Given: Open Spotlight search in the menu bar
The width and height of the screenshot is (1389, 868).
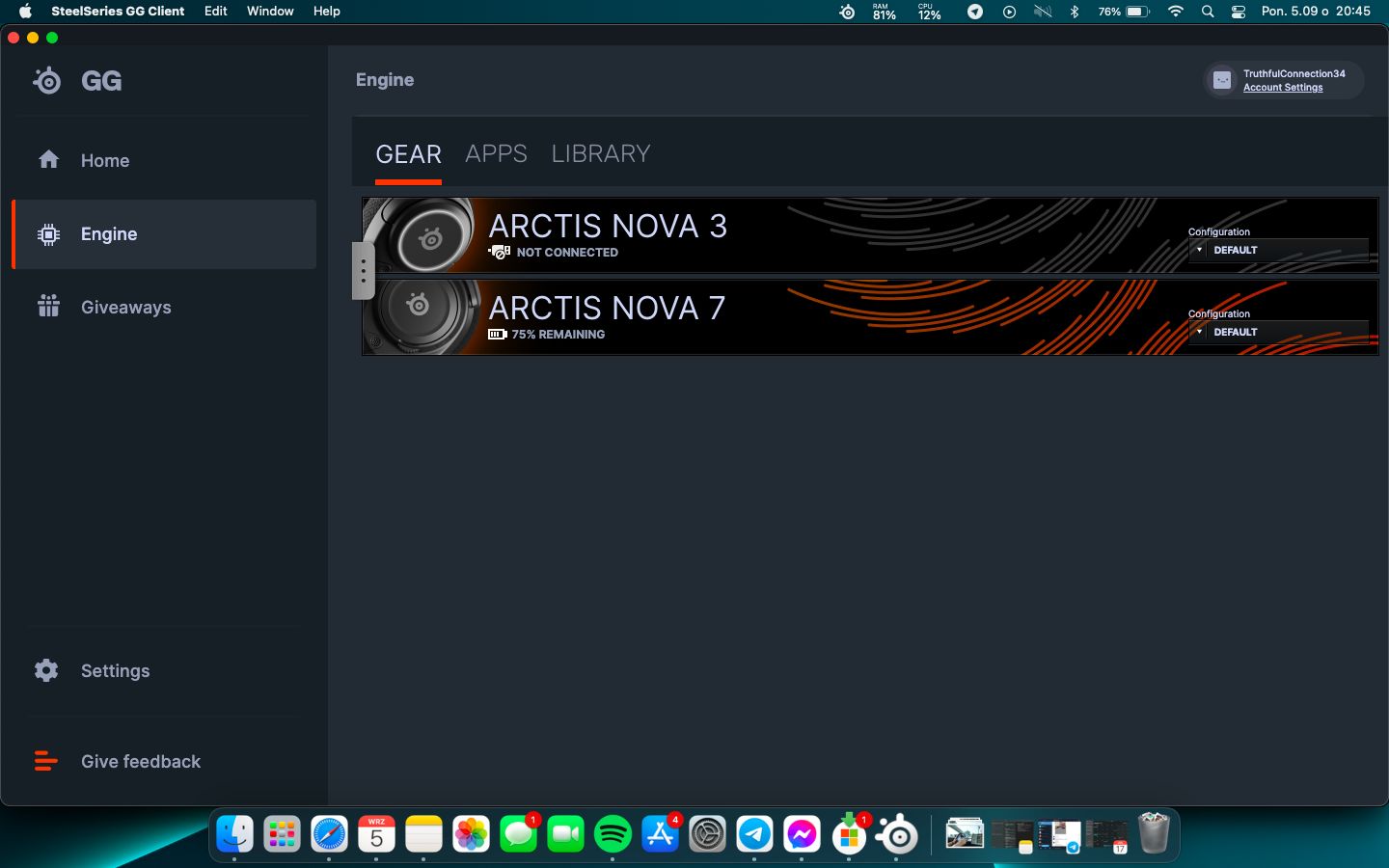Looking at the screenshot, I should [1208, 12].
